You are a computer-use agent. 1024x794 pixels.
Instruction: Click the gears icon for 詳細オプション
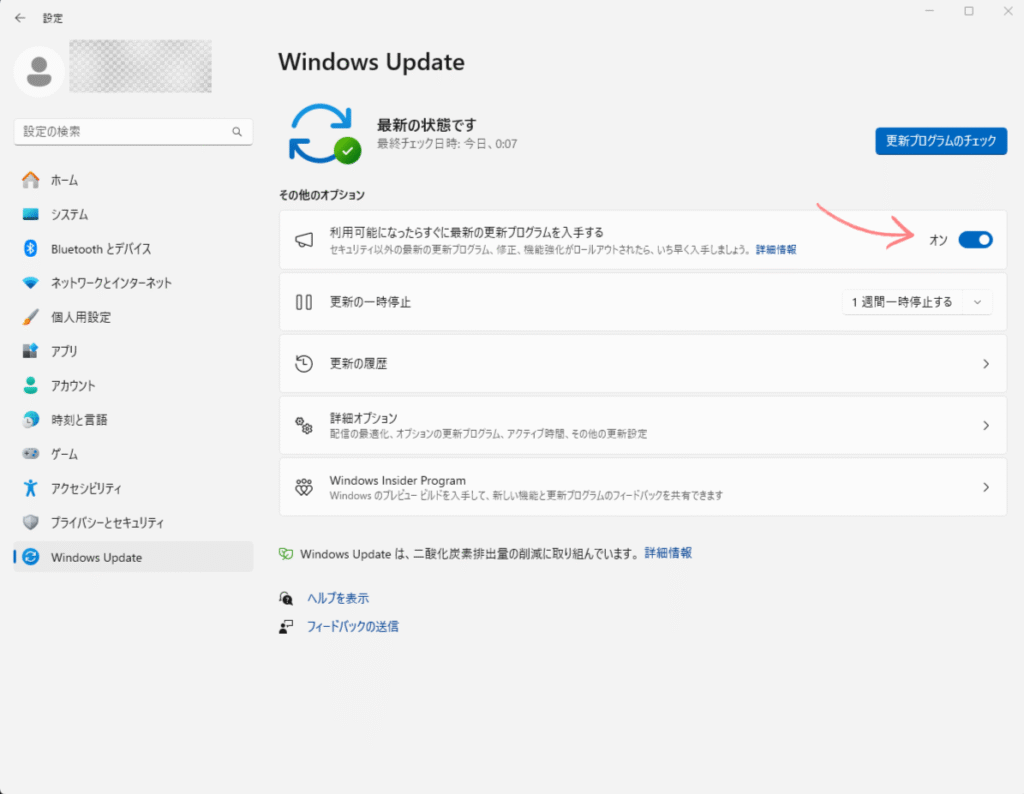[x=304, y=426]
